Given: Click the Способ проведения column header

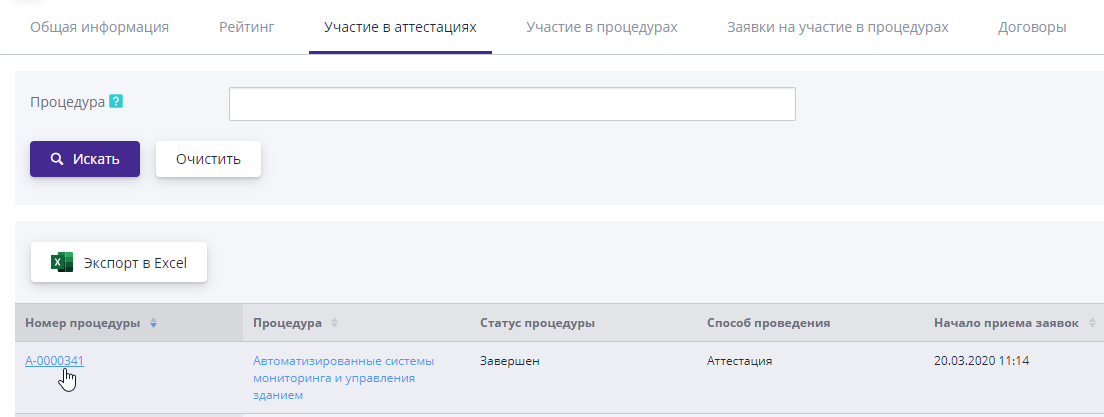Looking at the screenshot, I should [x=768, y=323].
